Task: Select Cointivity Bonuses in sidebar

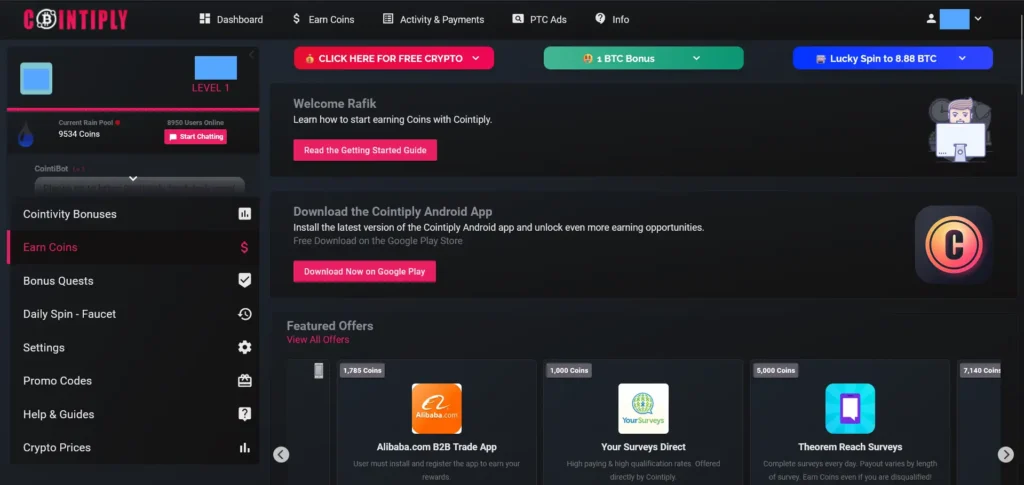Action: point(133,213)
